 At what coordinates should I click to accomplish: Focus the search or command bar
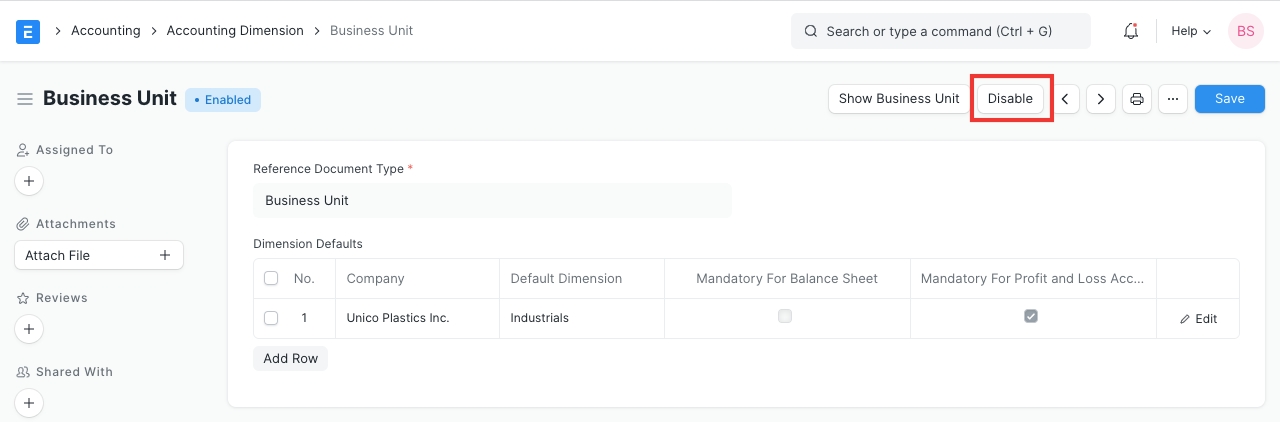tap(940, 31)
